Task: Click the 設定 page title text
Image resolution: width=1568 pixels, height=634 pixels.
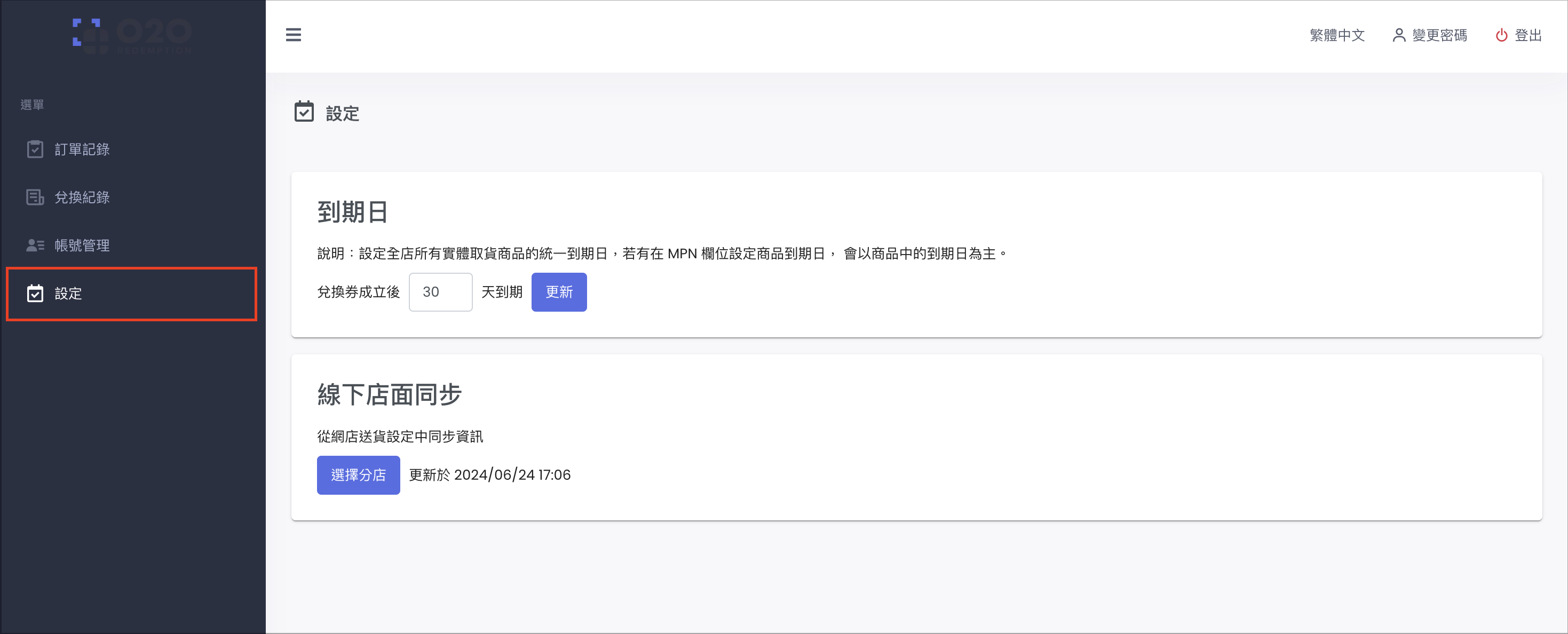Action: pyautogui.click(x=342, y=114)
